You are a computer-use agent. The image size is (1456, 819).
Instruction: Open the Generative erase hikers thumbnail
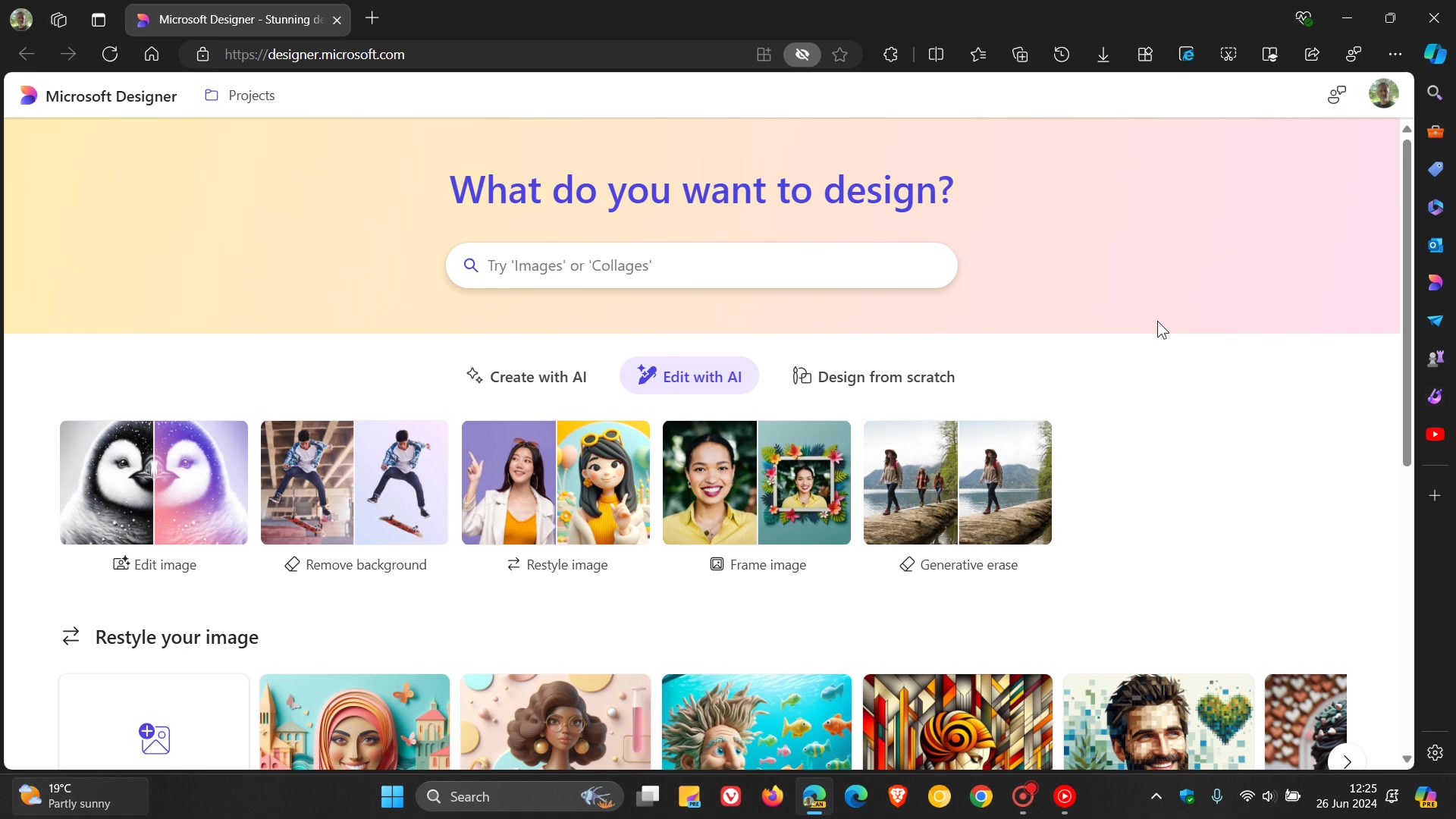click(x=958, y=482)
